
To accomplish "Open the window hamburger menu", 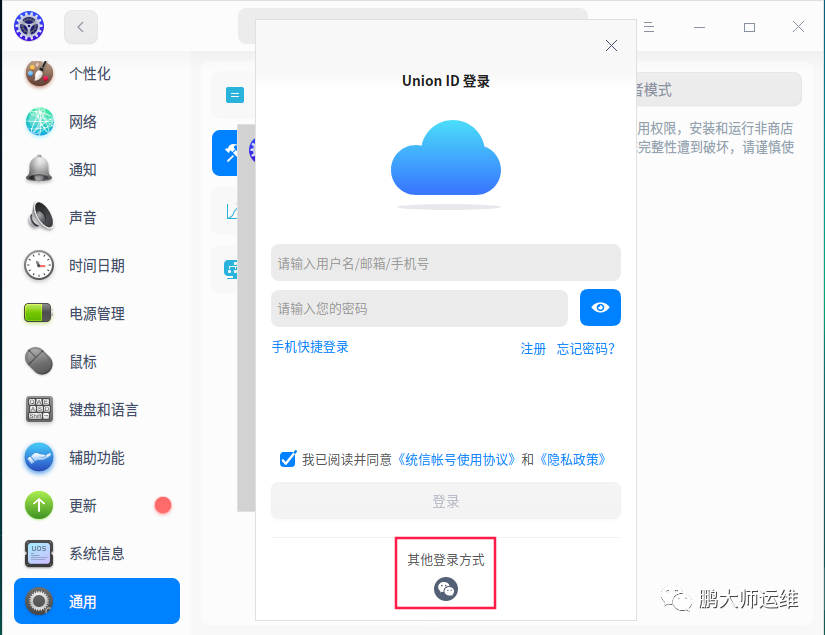I will click(649, 27).
